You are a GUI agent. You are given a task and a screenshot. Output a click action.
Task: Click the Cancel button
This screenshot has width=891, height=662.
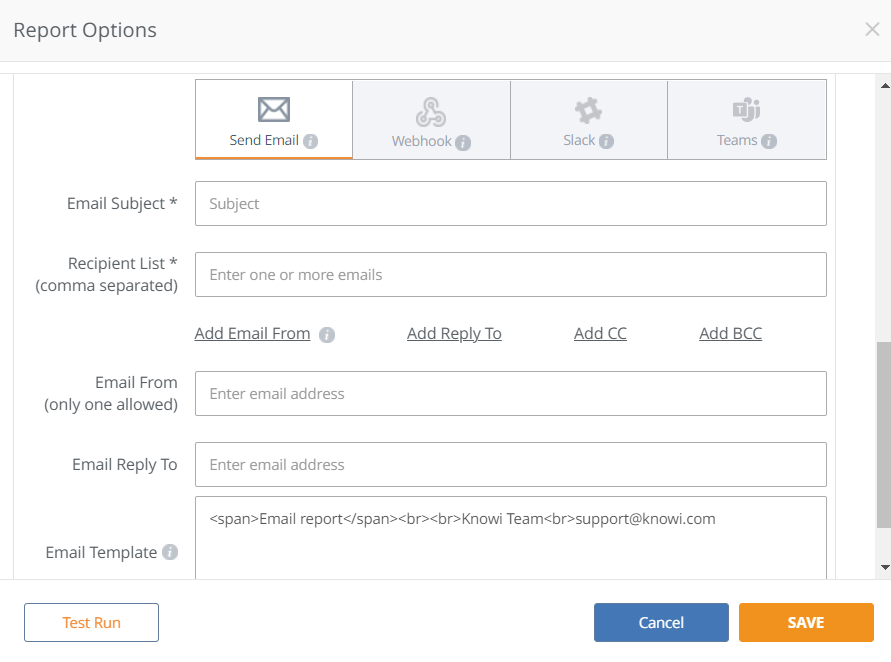click(661, 622)
